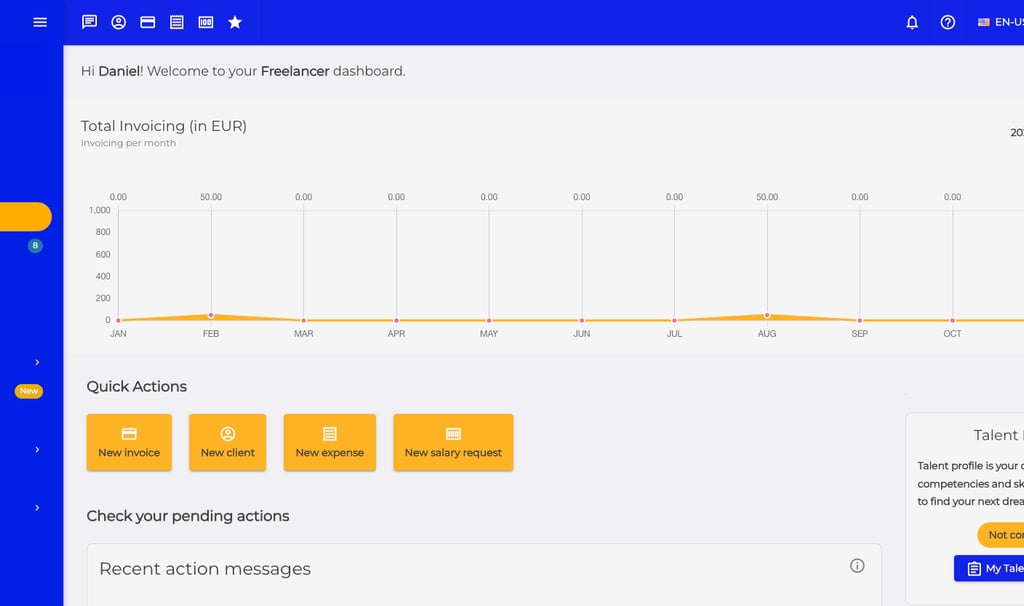Click the MAR data point on chart

tap(304, 321)
